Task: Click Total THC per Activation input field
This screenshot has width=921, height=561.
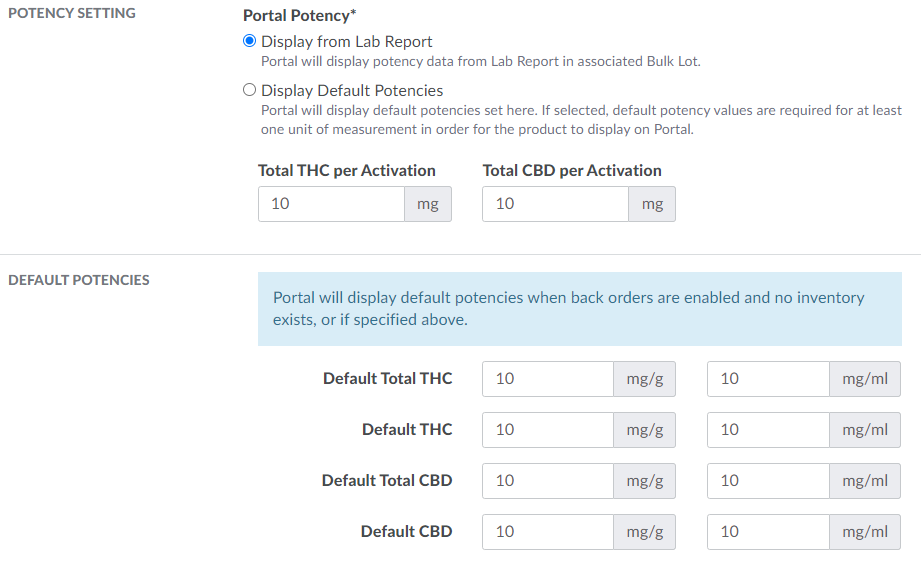Action: [x=331, y=204]
